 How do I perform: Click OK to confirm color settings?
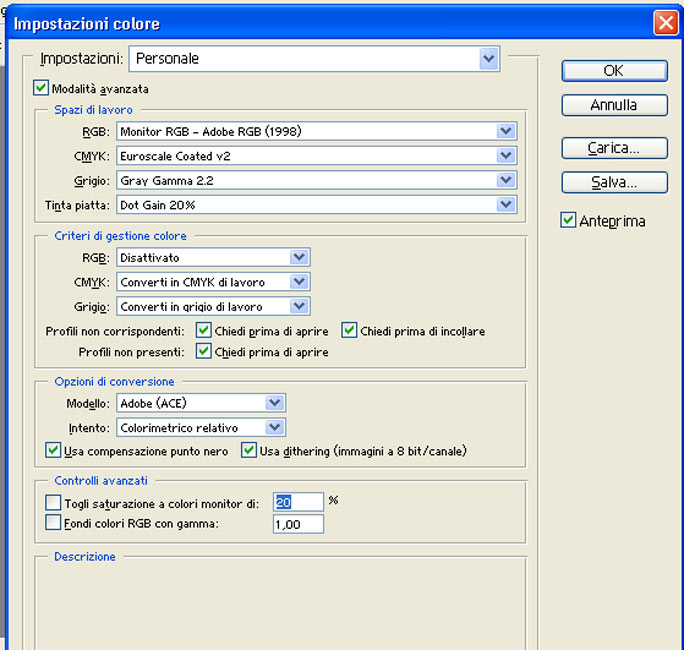[x=614, y=71]
